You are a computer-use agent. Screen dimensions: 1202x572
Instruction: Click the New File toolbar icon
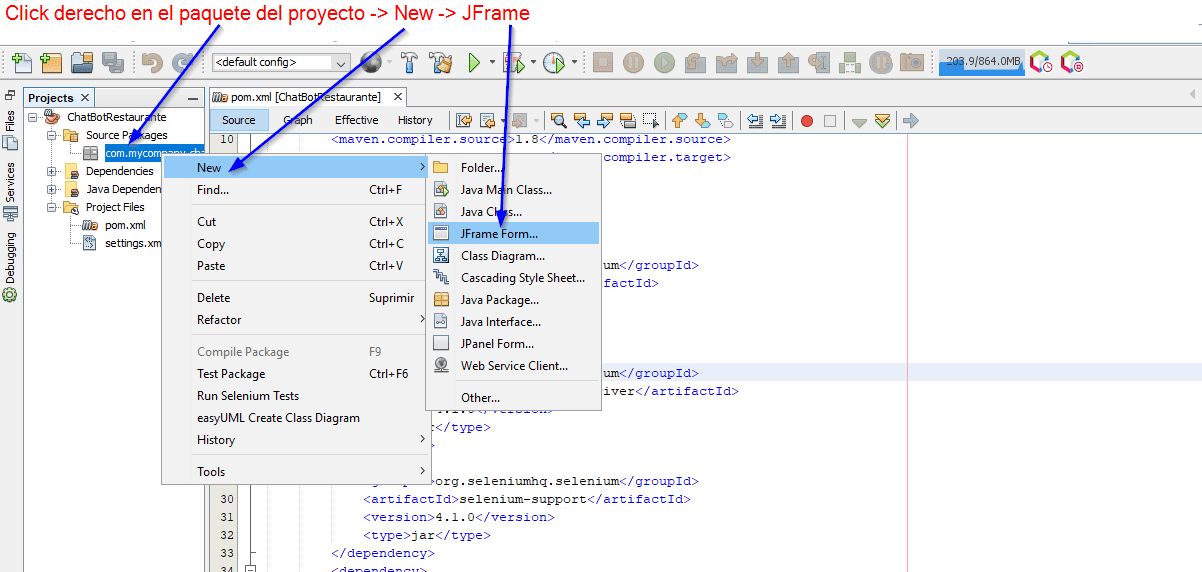point(22,62)
